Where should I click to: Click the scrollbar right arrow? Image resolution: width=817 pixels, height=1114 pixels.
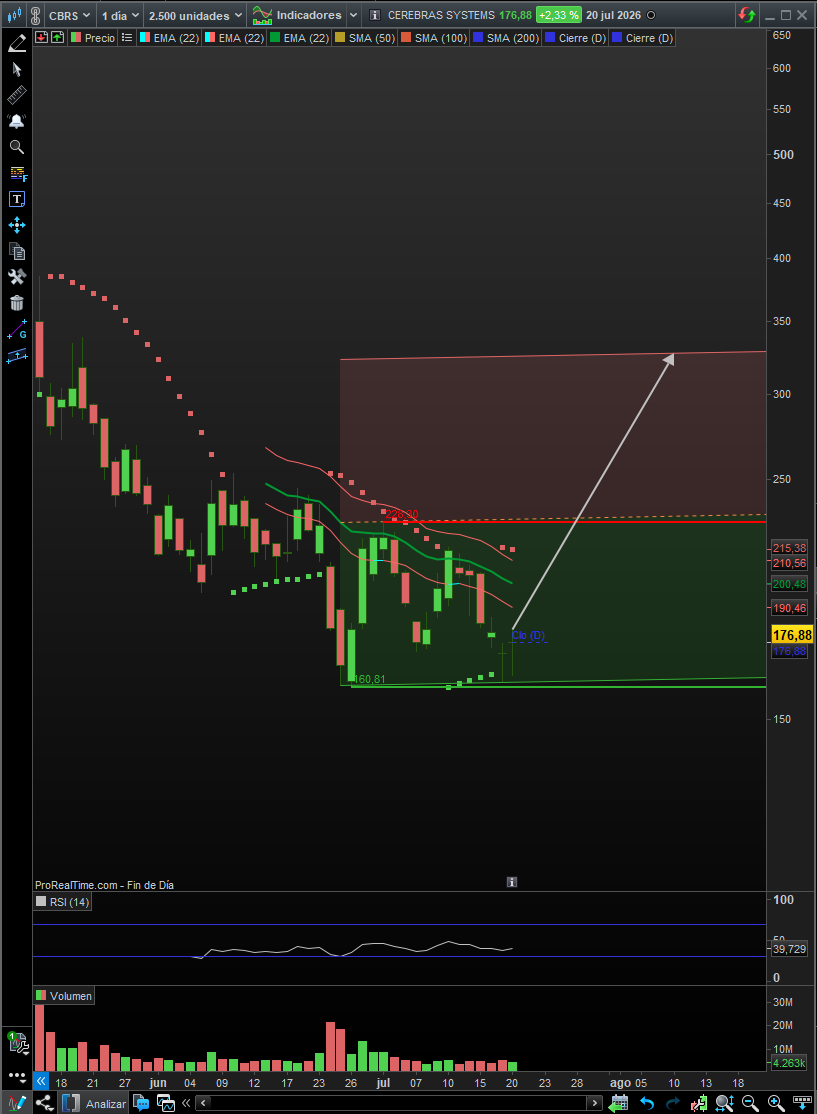click(595, 1103)
